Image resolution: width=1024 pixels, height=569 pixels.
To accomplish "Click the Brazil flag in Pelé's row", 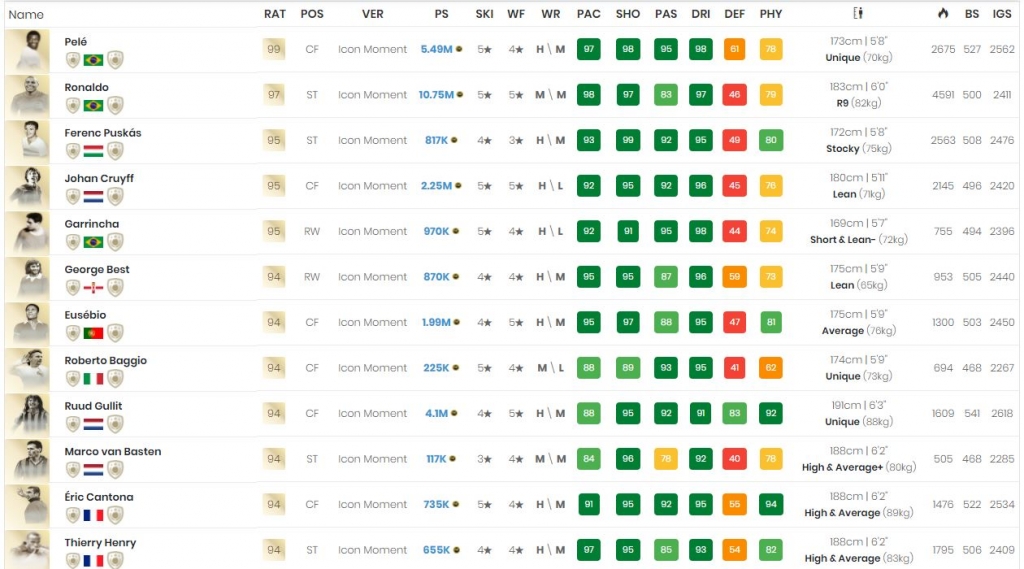I will pos(93,60).
